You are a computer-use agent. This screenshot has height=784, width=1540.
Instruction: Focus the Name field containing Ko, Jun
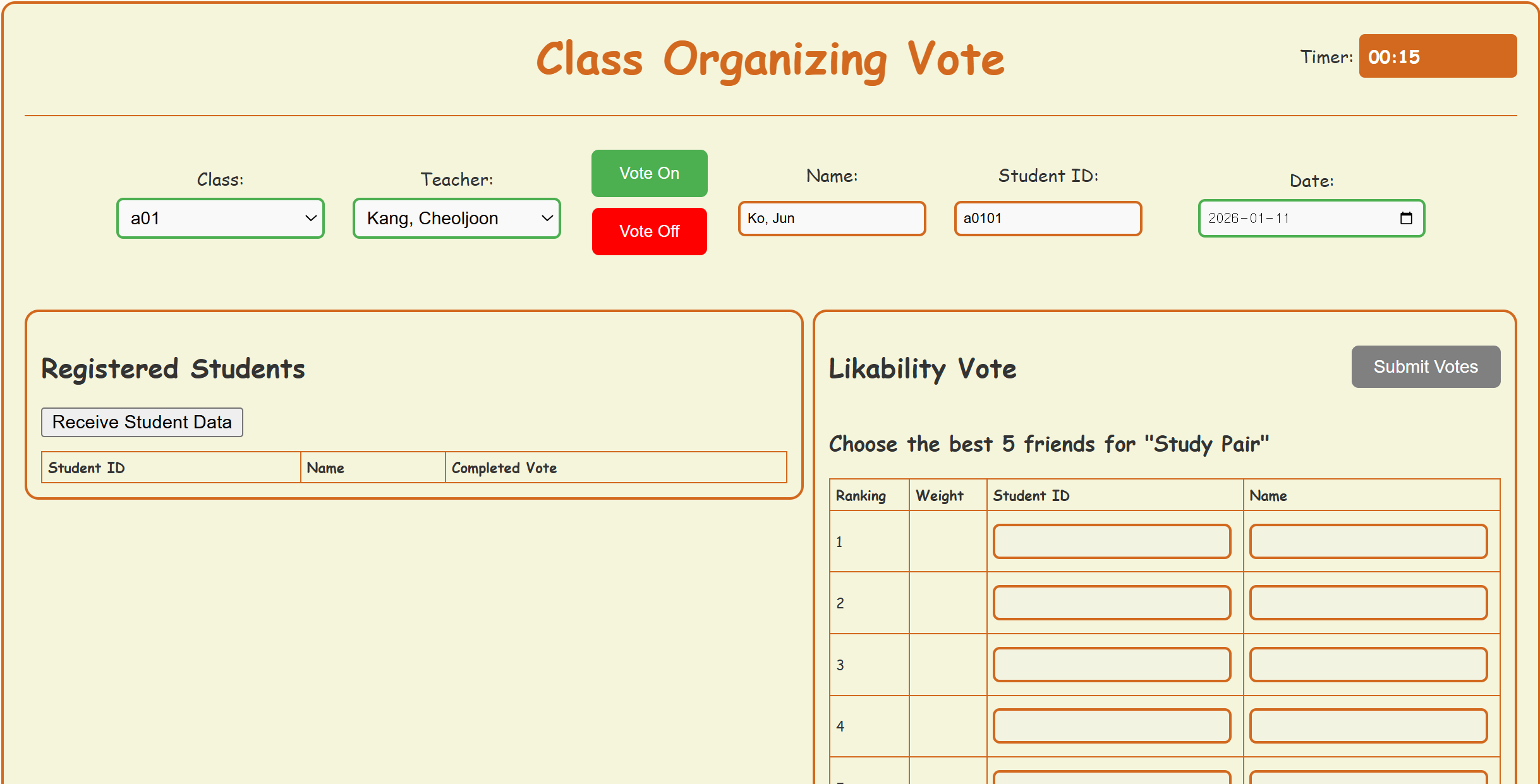(x=832, y=219)
